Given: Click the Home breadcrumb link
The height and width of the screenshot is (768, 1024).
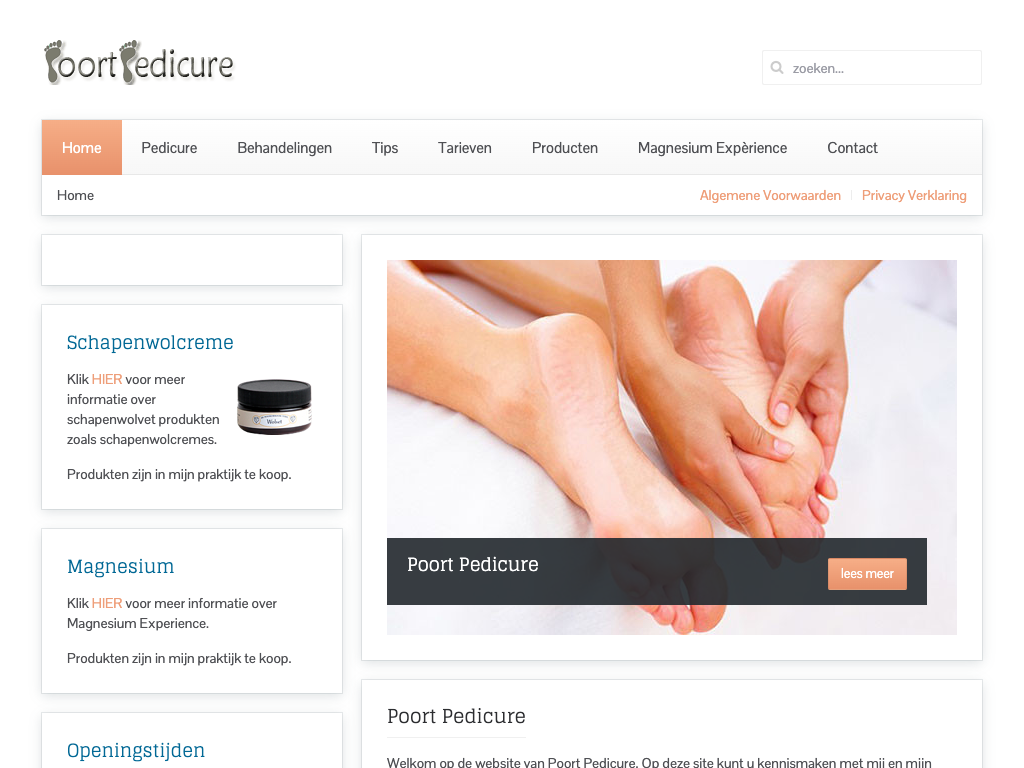Looking at the screenshot, I should tap(75, 195).
